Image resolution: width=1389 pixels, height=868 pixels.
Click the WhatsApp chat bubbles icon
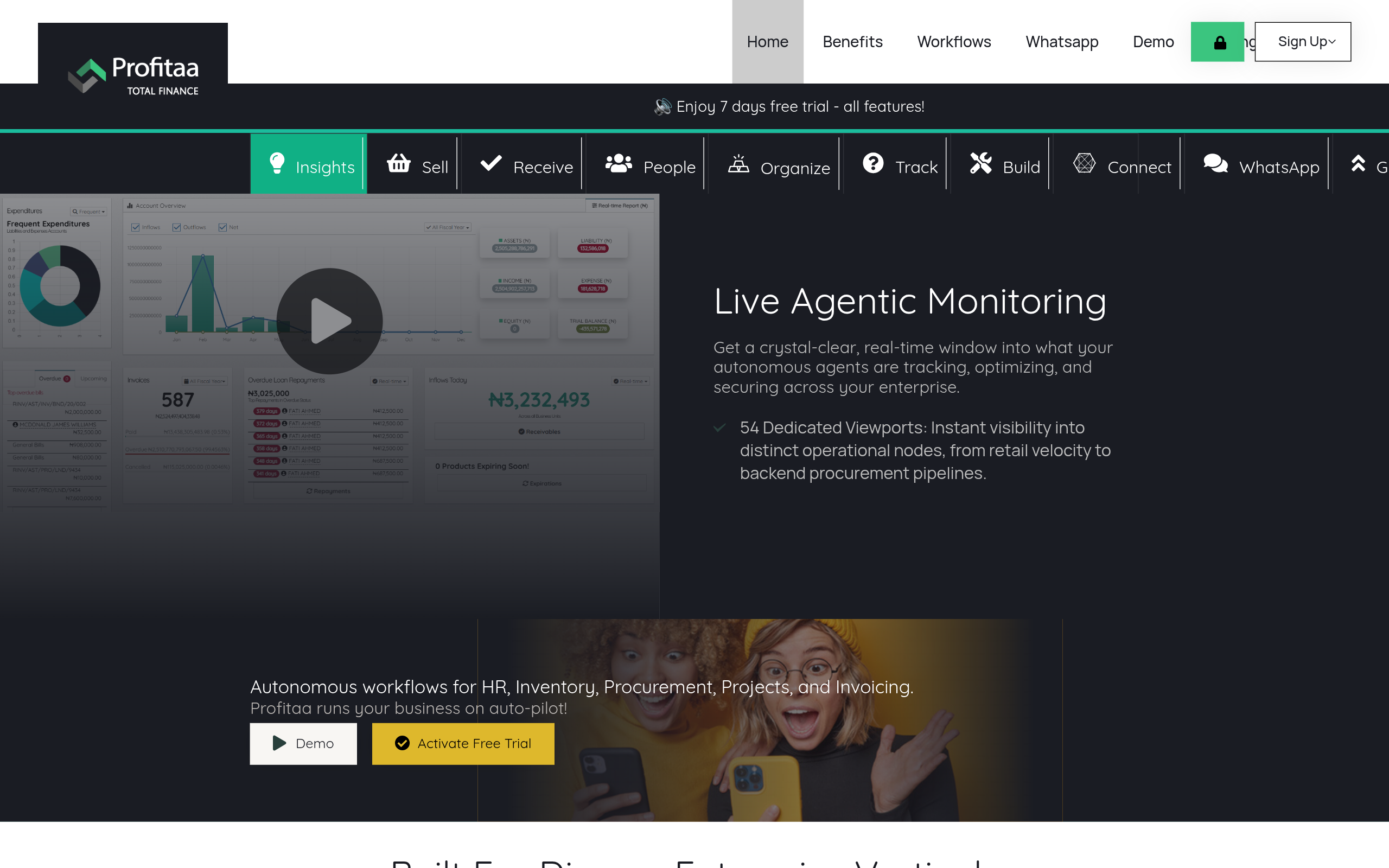pos(1216,164)
